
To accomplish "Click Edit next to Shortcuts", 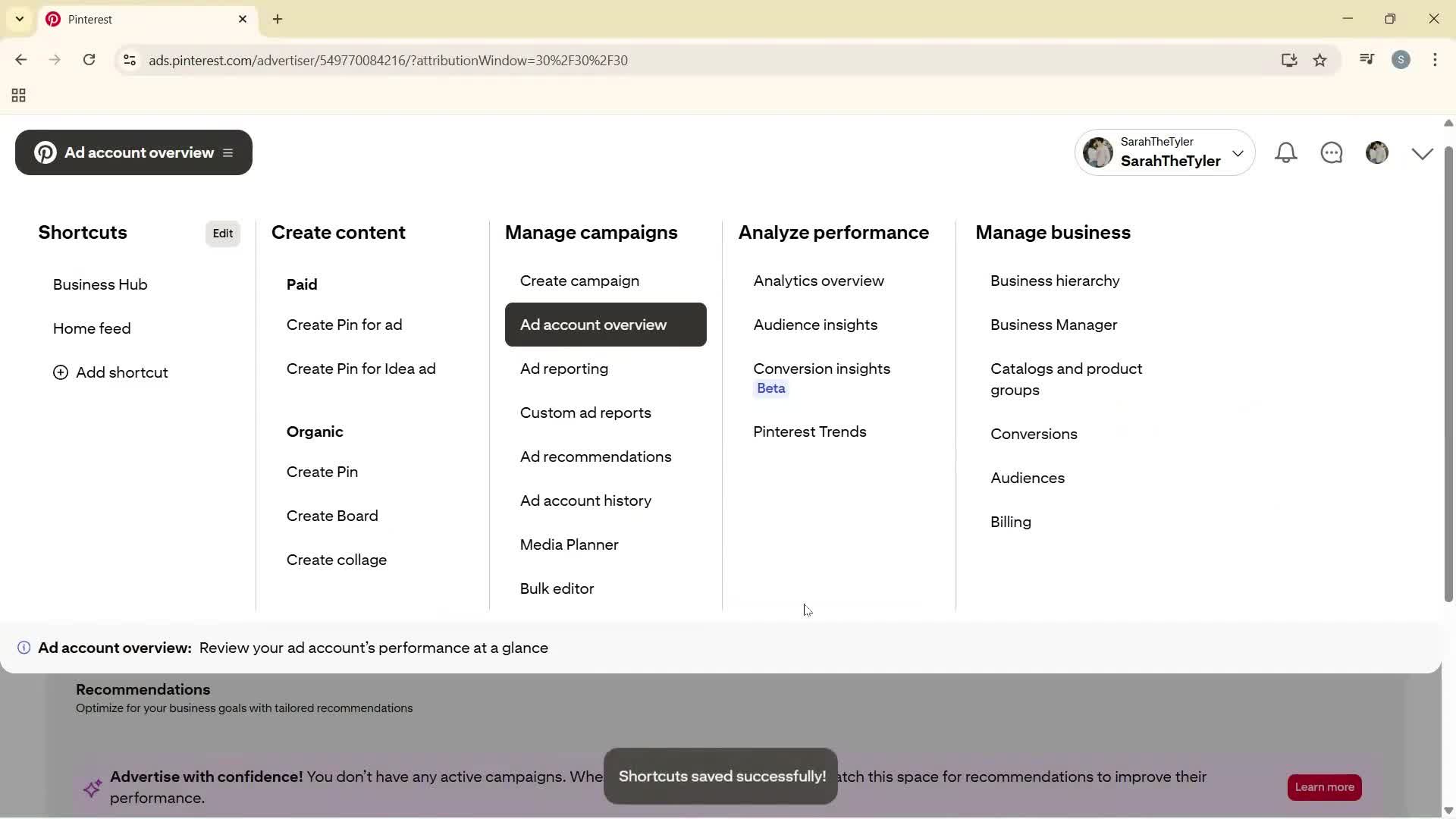I will (x=222, y=233).
